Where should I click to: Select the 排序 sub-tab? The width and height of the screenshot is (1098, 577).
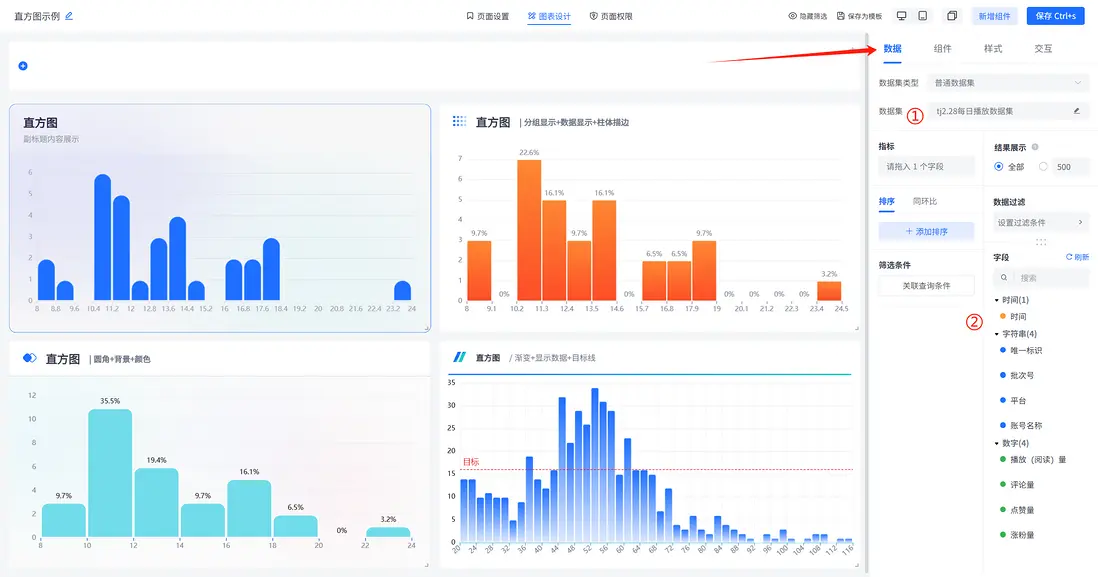click(887, 201)
